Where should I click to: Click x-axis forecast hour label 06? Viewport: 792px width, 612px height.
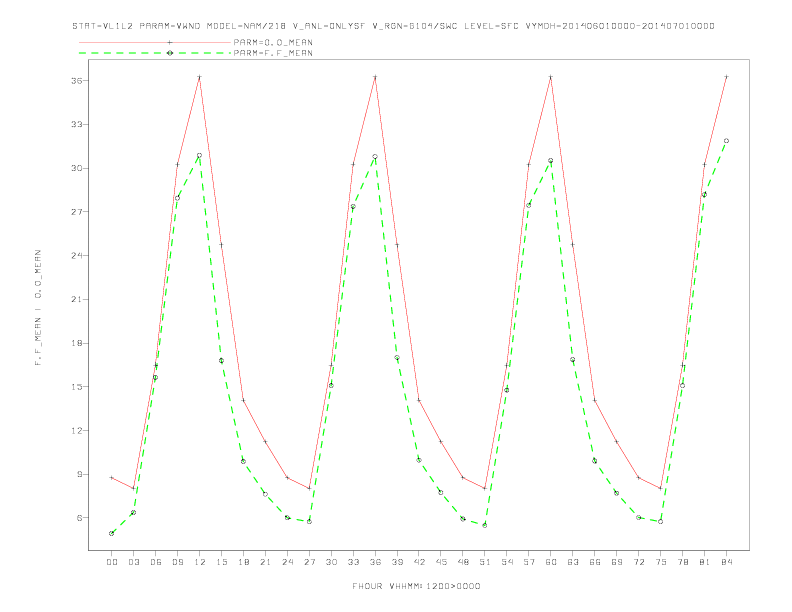click(156, 562)
